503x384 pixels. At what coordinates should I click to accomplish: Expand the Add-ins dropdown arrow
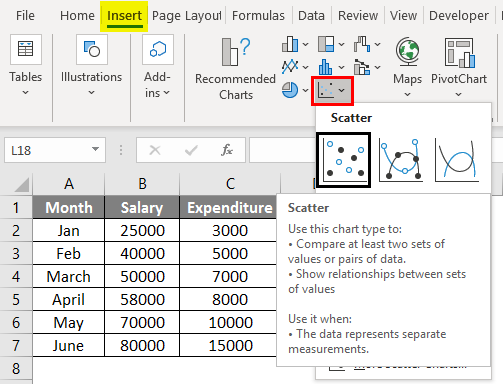pos(167,93)
